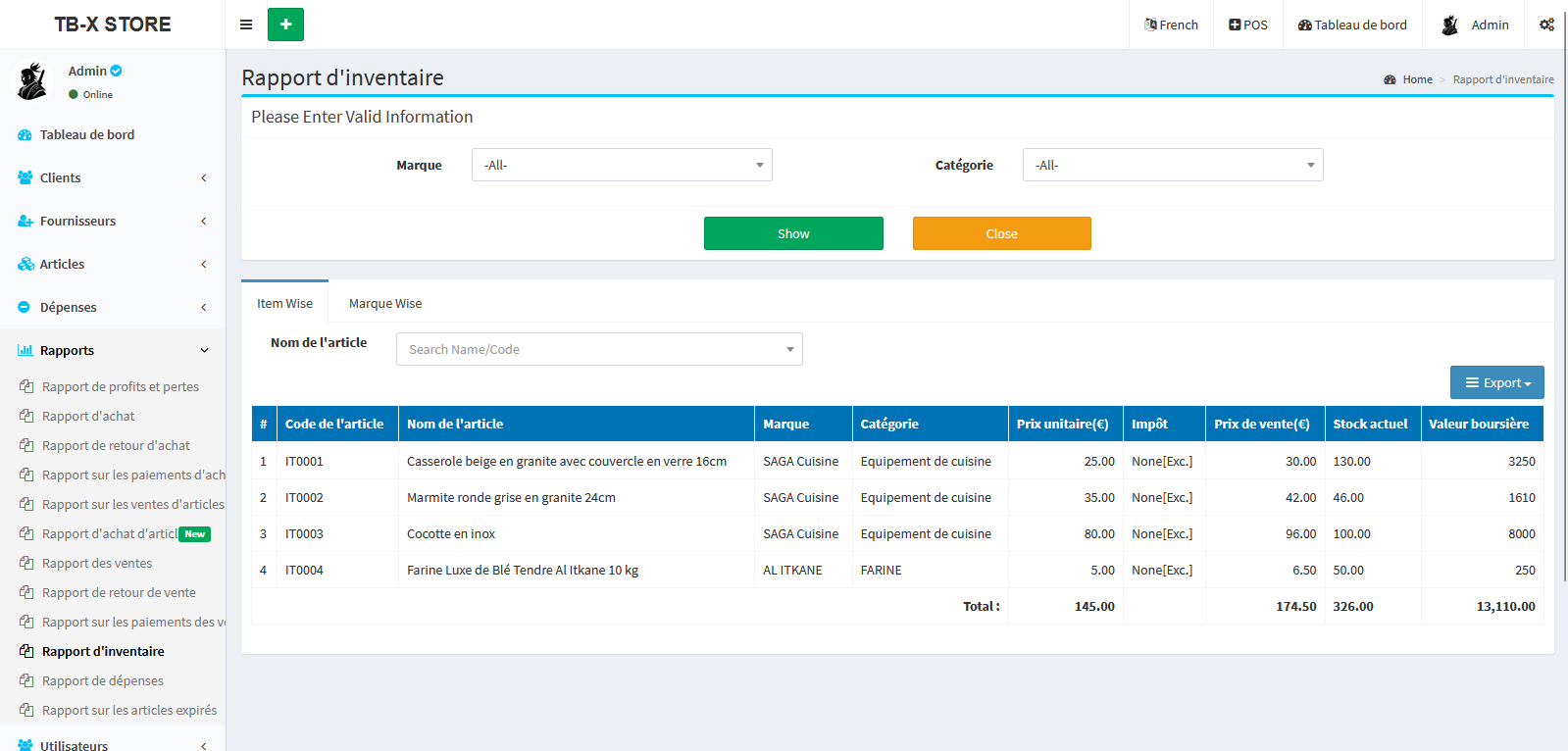Expand the Clients sidebar menu
Screen dimensions: 1568x751
113,177
